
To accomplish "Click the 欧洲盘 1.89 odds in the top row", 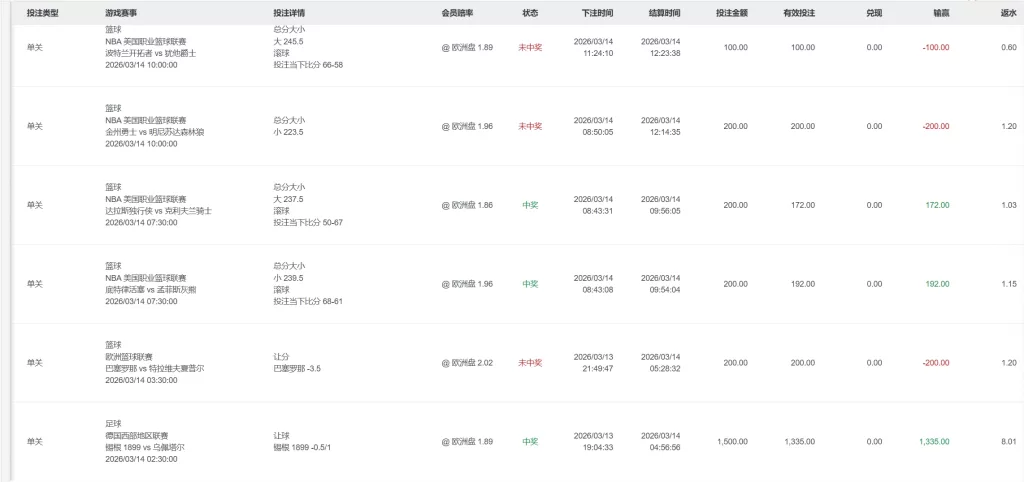I will (469, 47).
